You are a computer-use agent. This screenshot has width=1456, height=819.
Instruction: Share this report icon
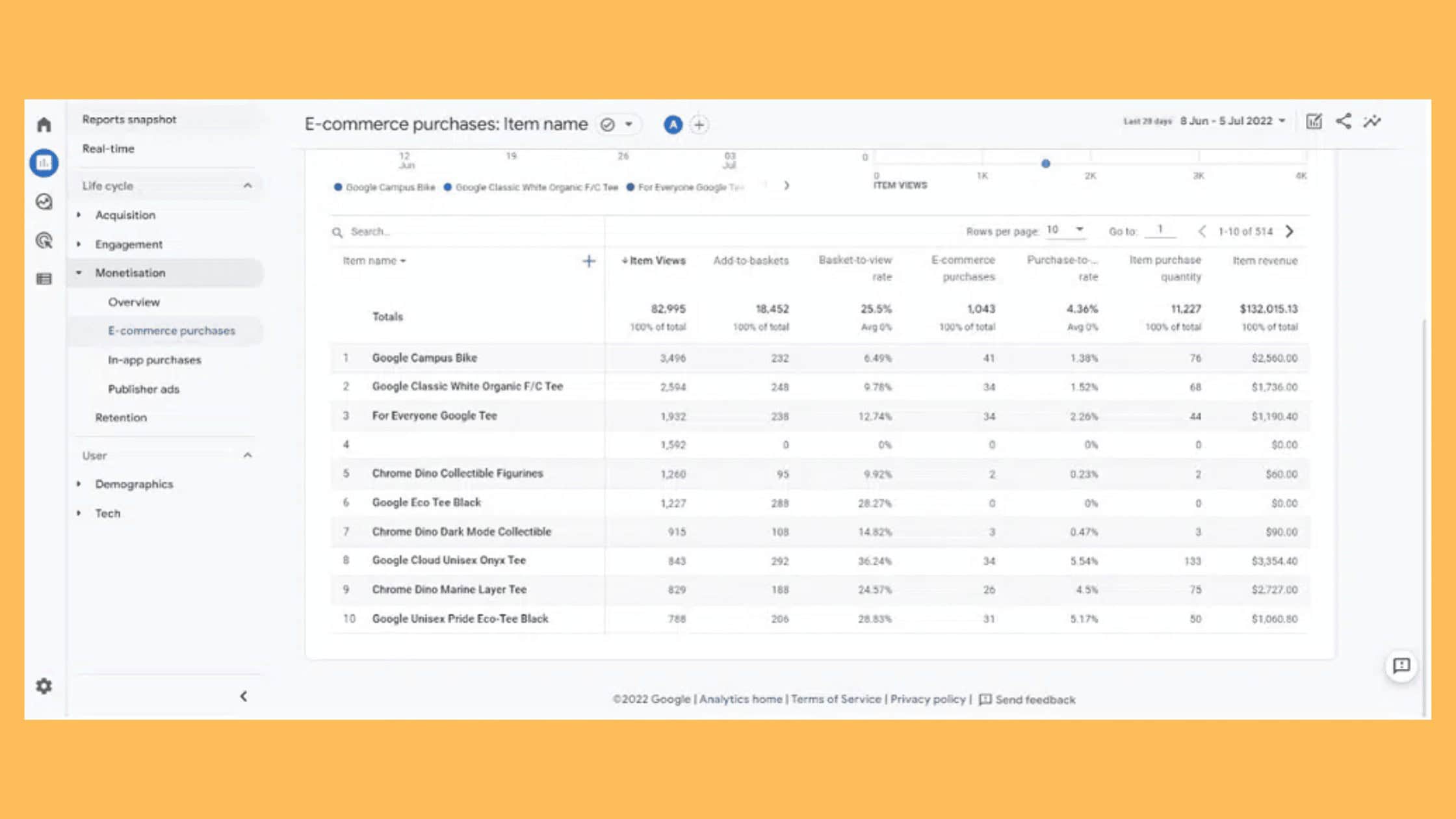click(x=1344, y=121)
